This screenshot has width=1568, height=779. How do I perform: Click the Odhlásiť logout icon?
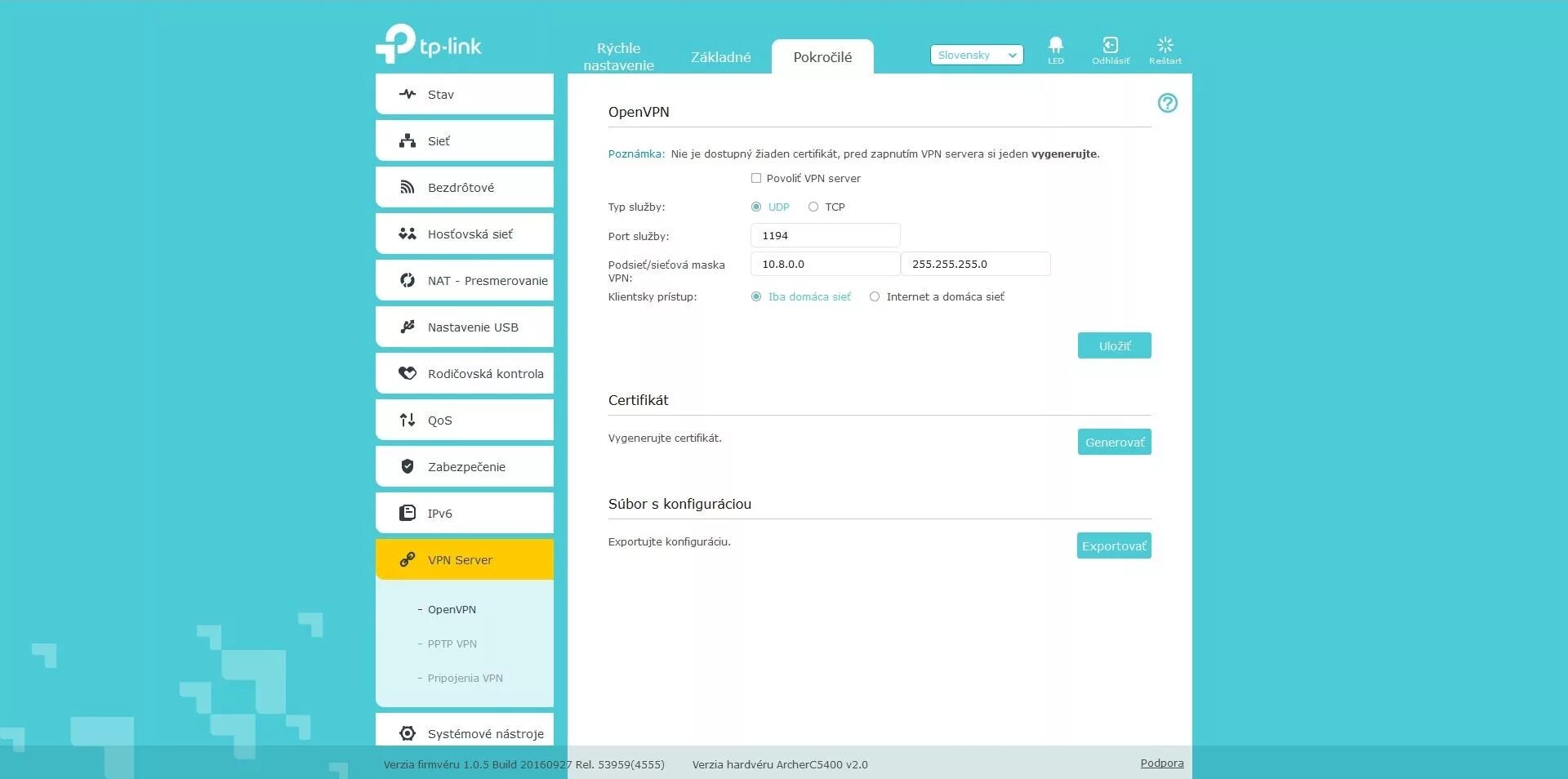1111,44
